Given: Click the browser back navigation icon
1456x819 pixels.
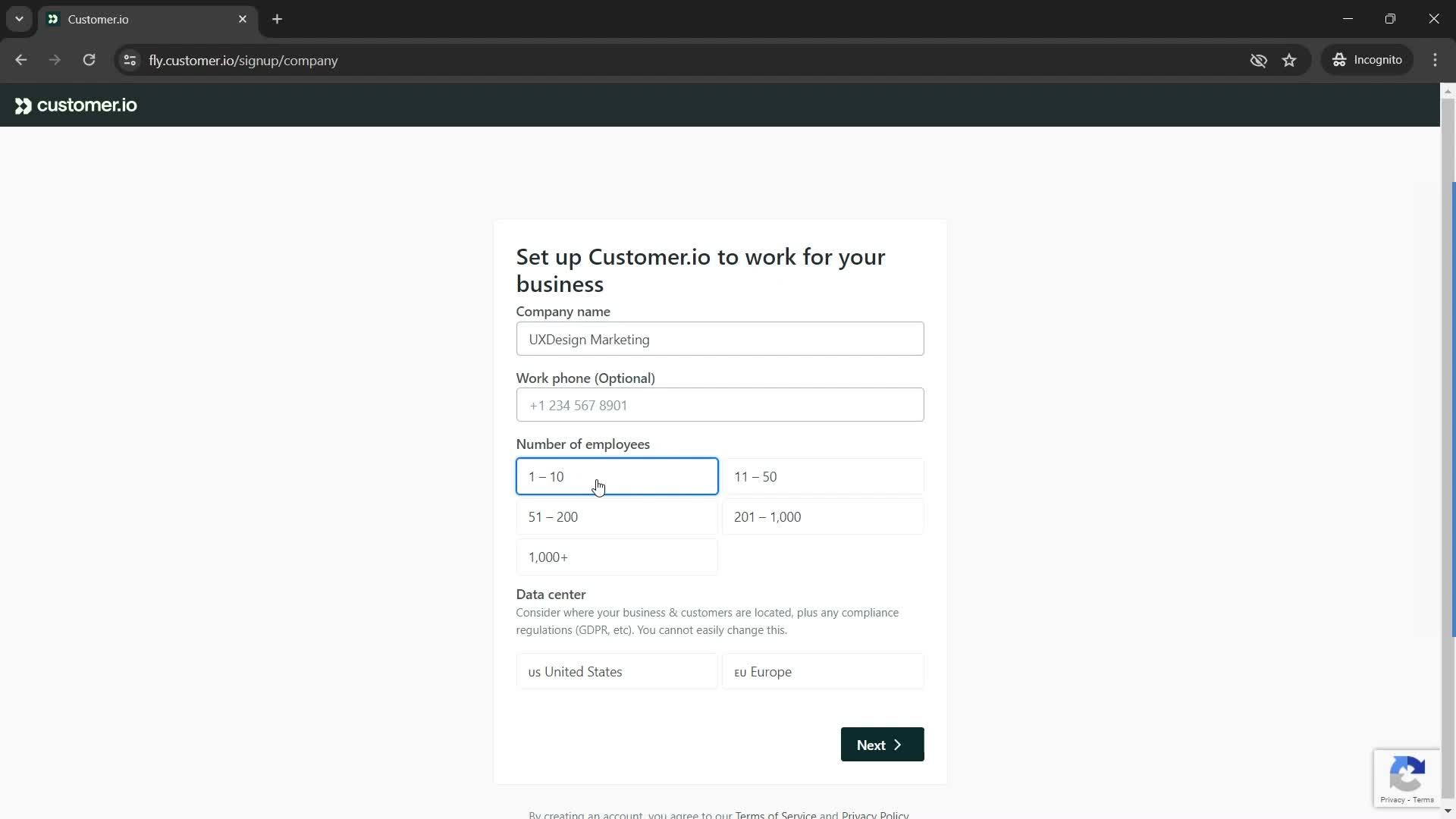Looking at the screenshot, I should pyautogui.click(x=22, y=60).
